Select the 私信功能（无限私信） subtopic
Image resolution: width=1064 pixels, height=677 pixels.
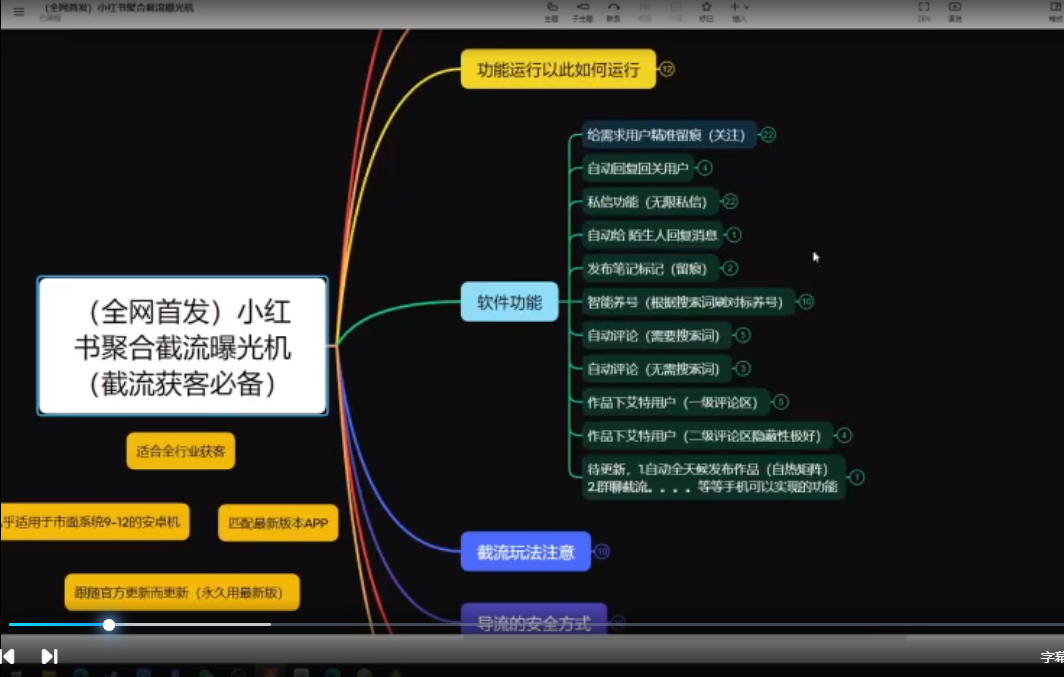click(x=649, y=201)
